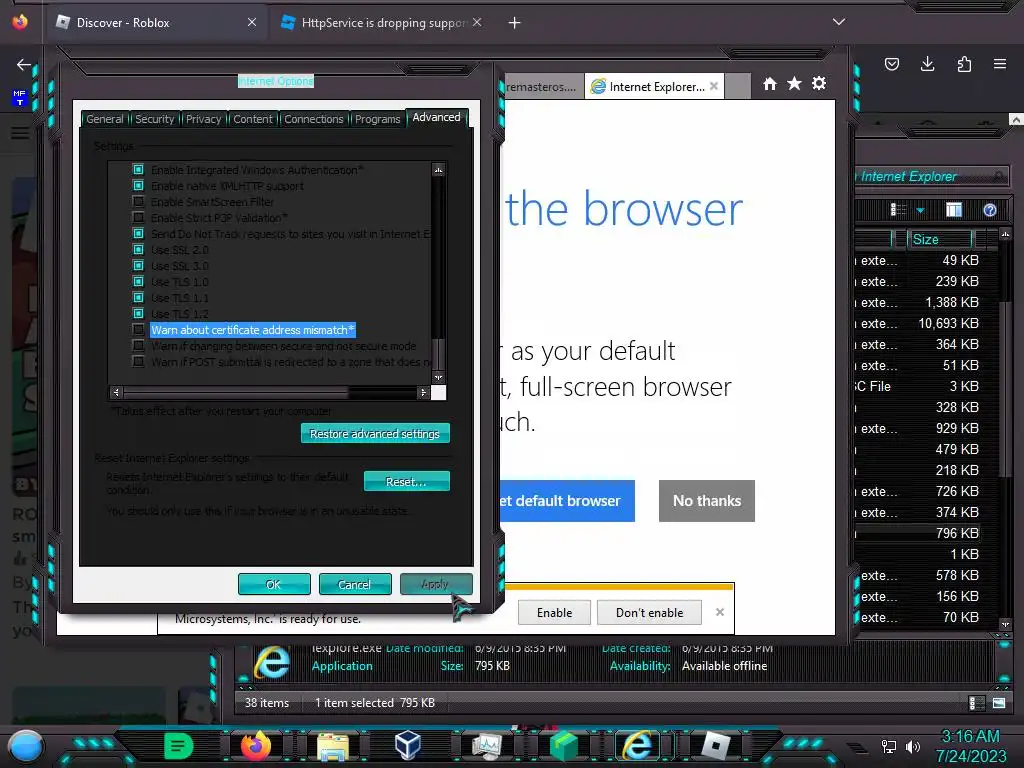Click the Explorer search magnifier icon
Screen dimensions: 1024x768
coord(999,176)
